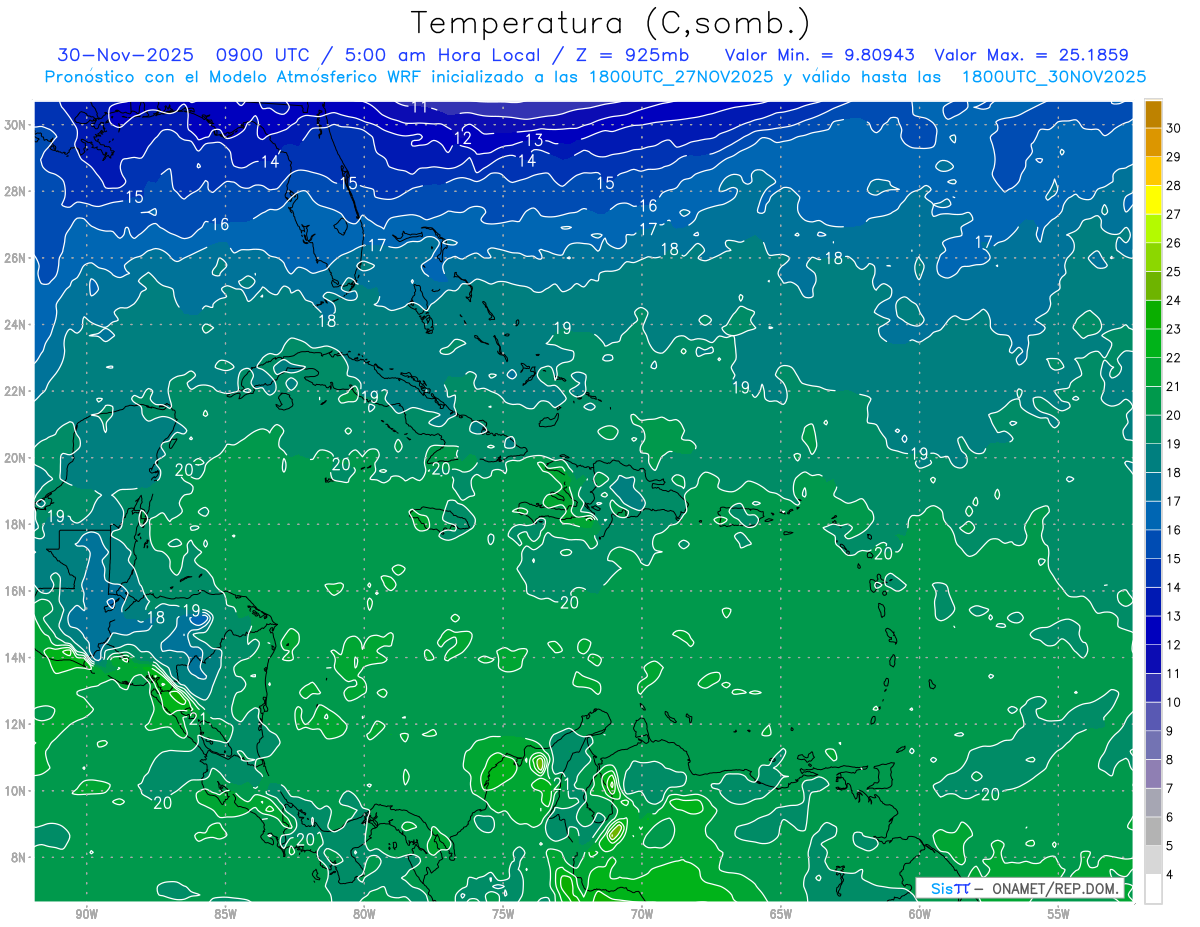
Task: Click the '70W' longitude label
Action: pyautogui.click(x=642, y=914)
